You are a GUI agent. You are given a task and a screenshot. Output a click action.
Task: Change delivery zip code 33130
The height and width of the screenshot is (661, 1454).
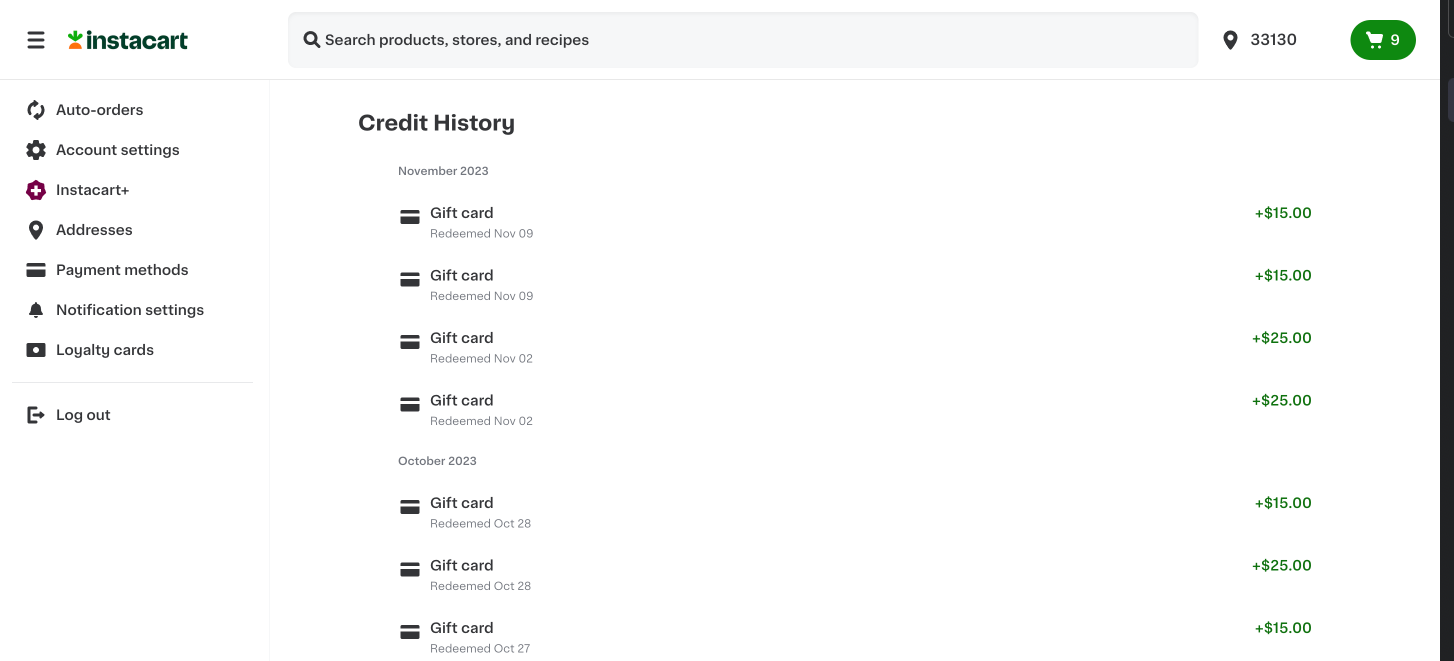click(x=1260, y=40)
